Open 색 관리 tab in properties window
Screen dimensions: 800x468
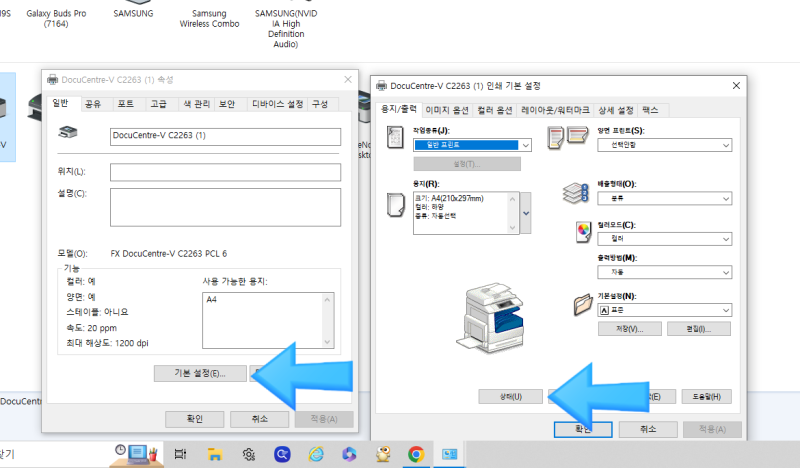196,104
